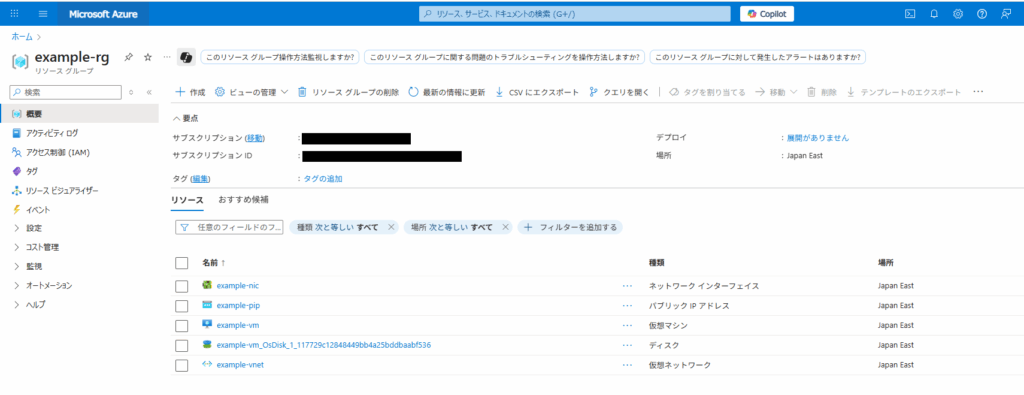
Task: Click the 展開がありません deploy link
Action: (x=818, y=138)
